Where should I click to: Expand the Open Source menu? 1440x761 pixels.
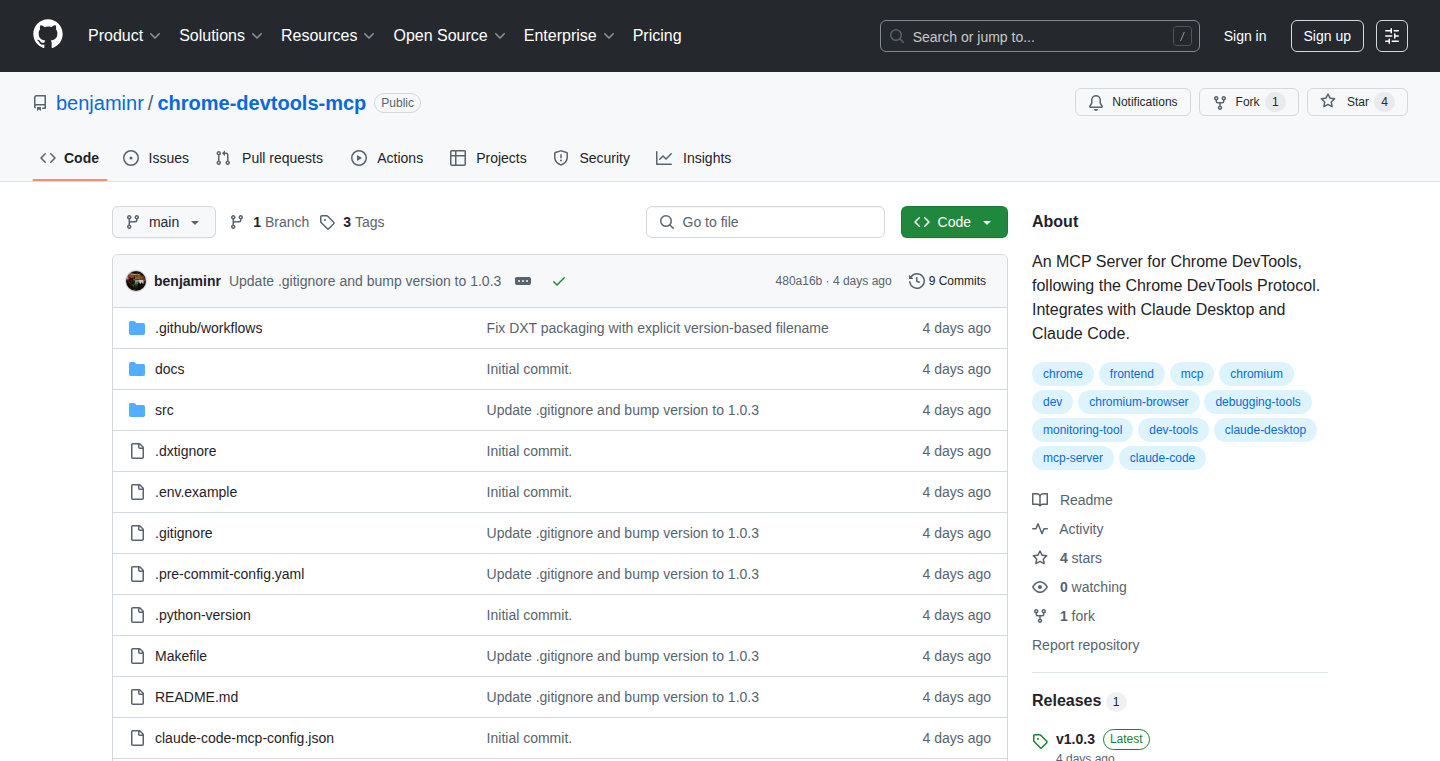(x=450, y=36)
